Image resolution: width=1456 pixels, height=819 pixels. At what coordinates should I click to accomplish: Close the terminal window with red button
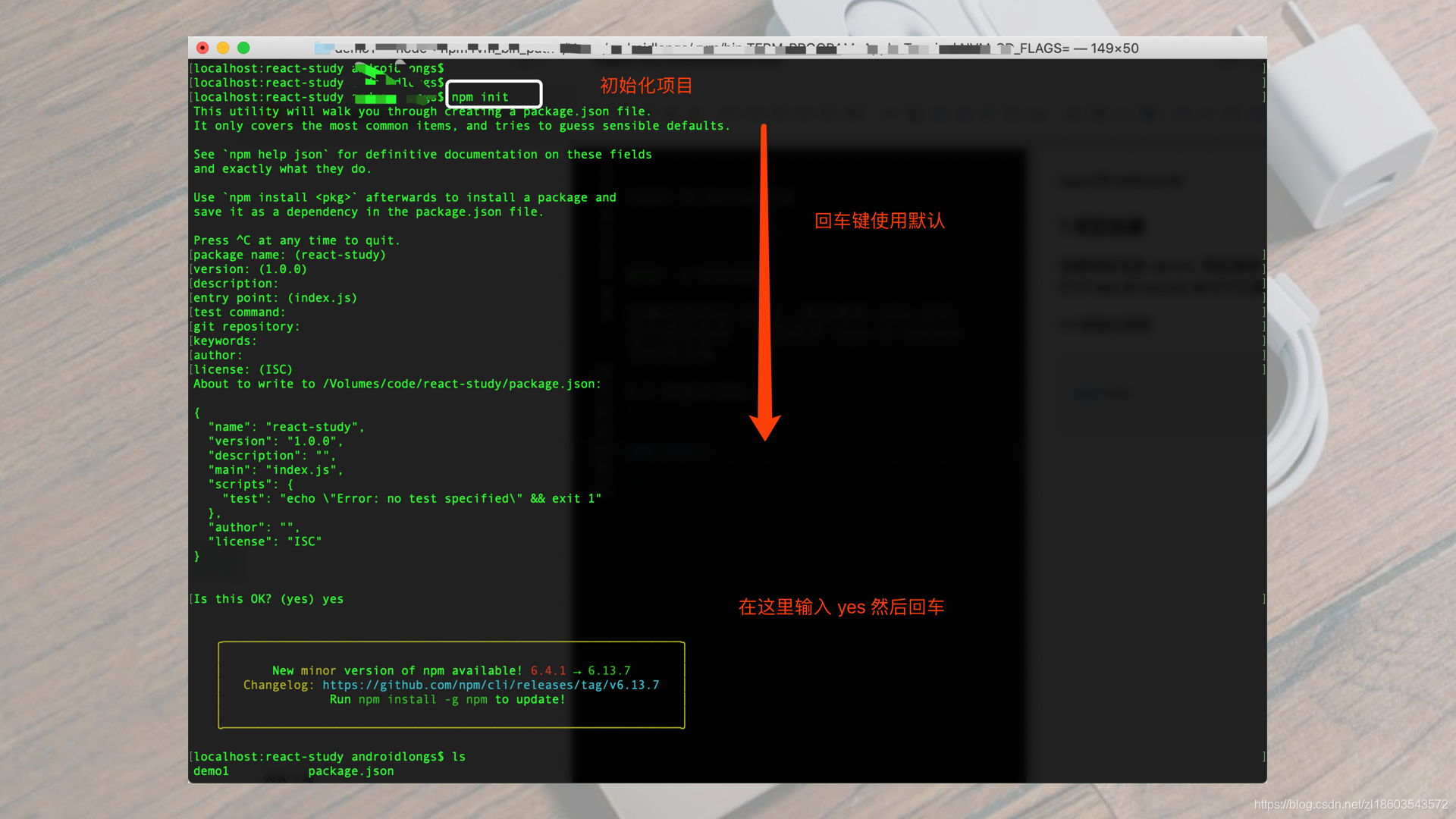[202, 48]
